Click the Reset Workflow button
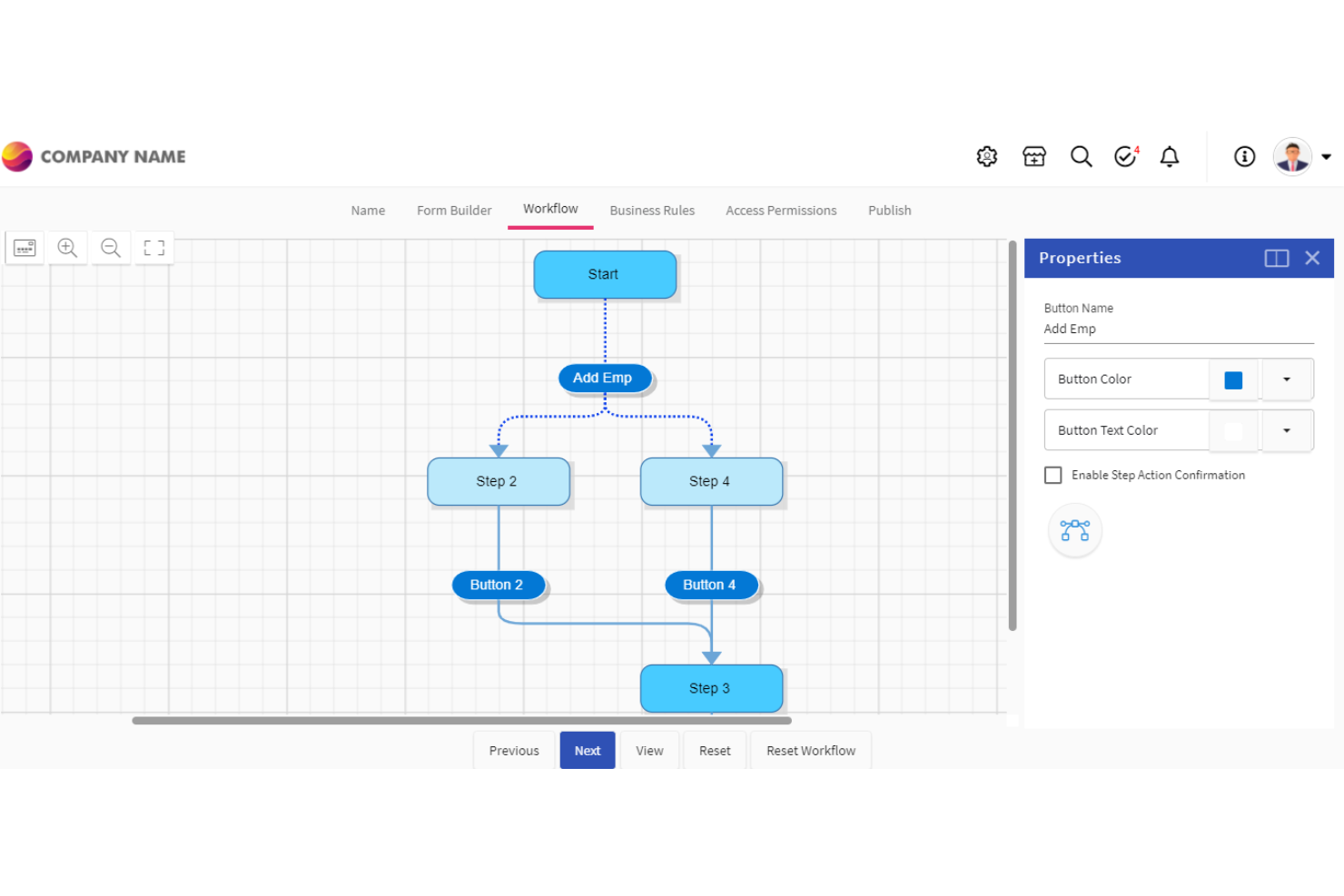 coord(810,750)
